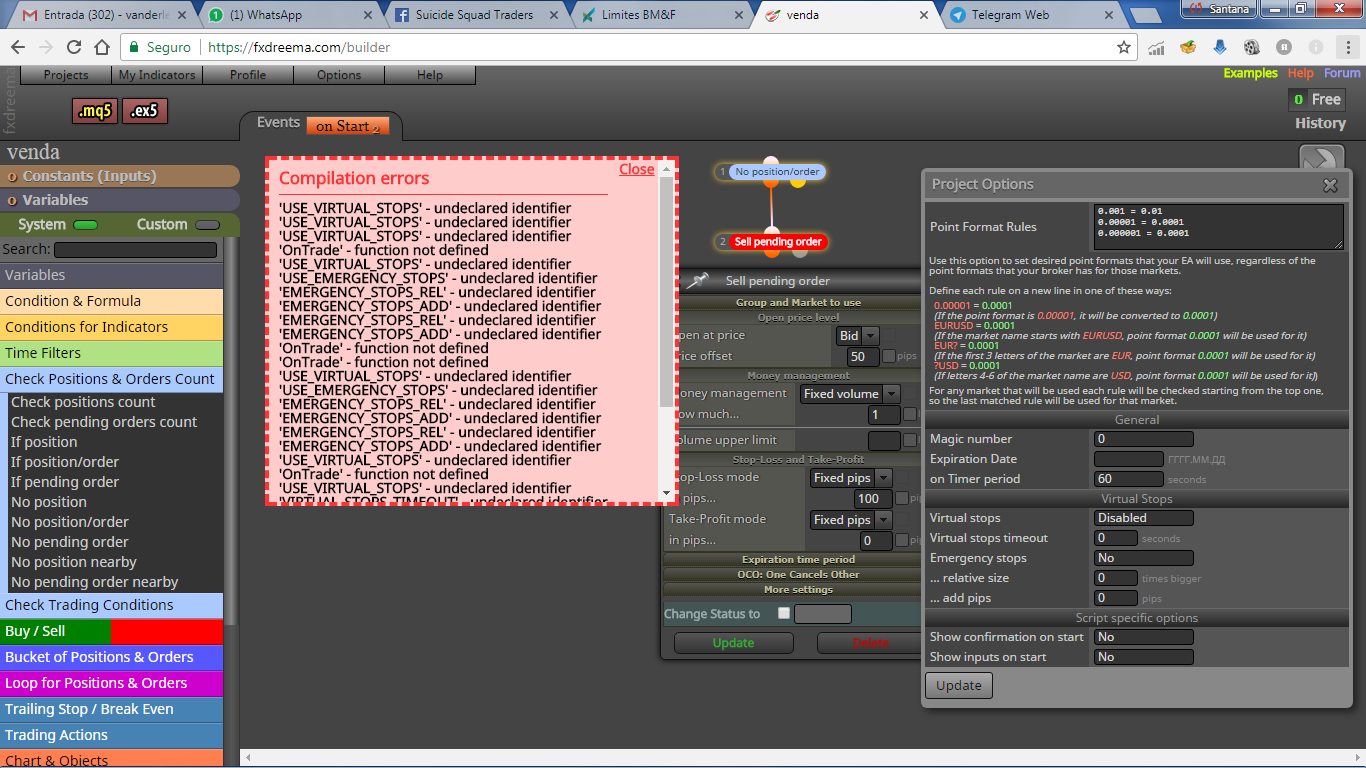
Task: Open the Profile menu
Action: (248, 75)
